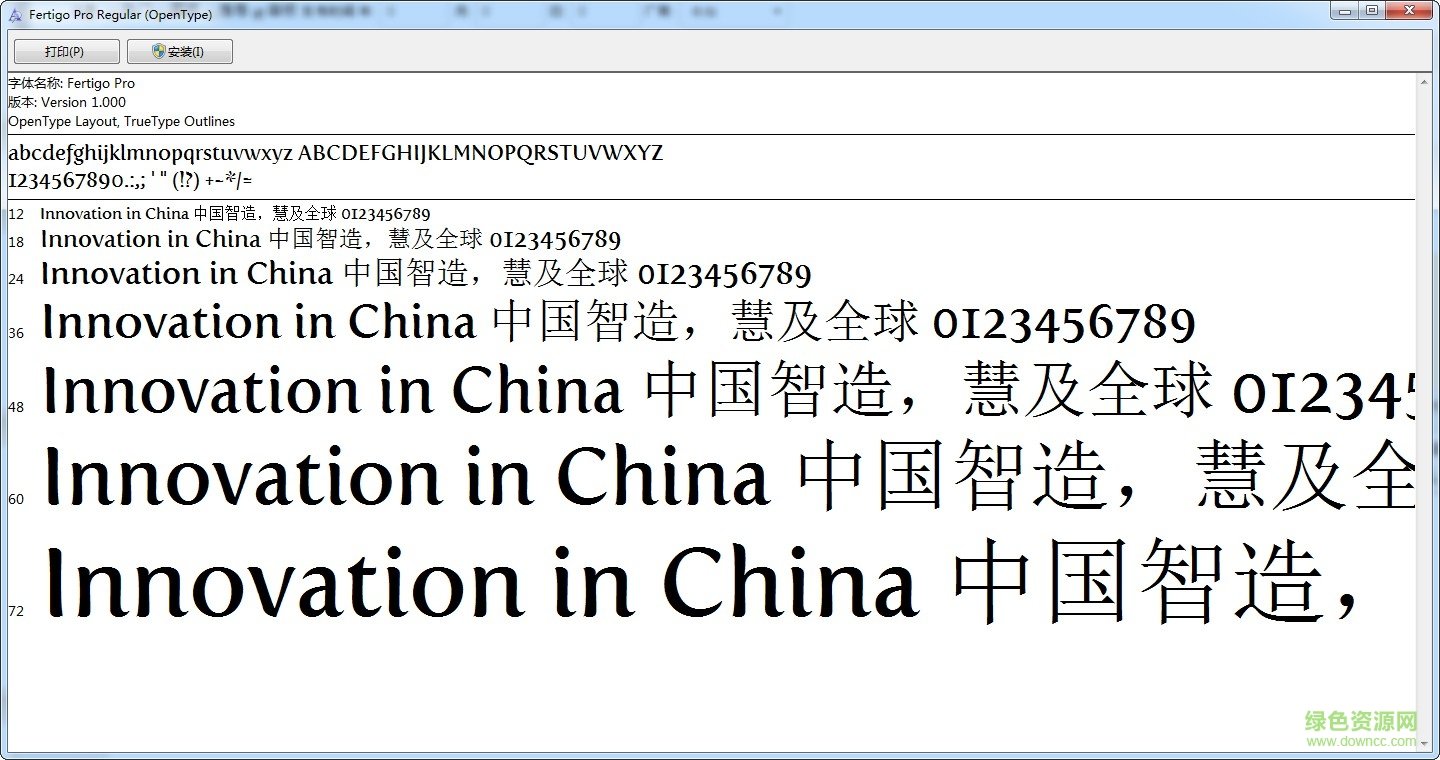
Task: Select the text 版本: Version 1.000
Action: pyautogui.click(x=67, y=102)
